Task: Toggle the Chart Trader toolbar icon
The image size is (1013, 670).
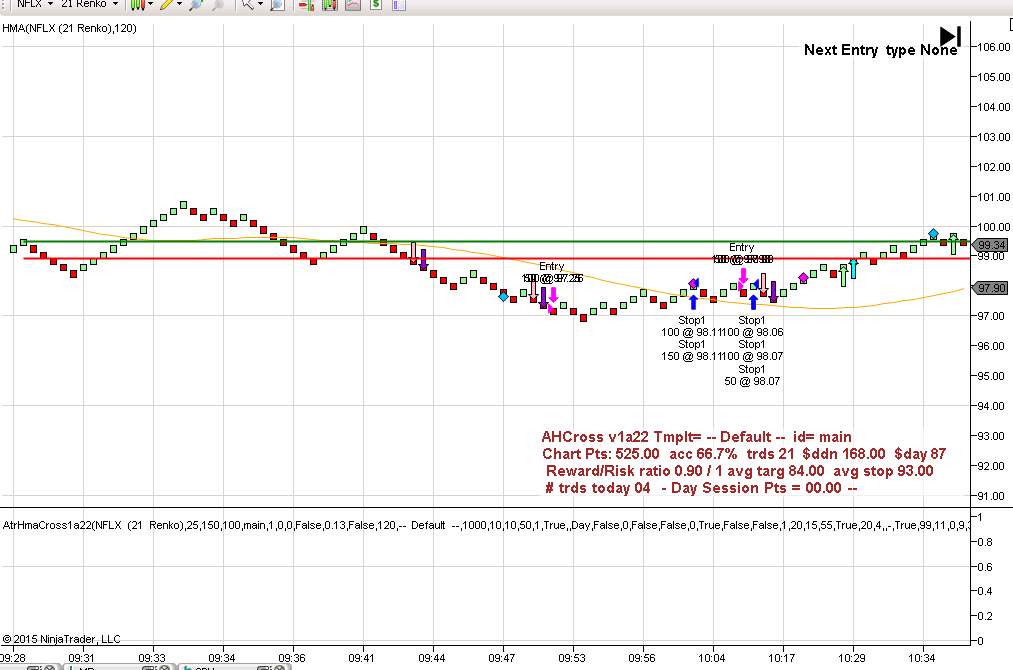Action: pos(306,5)
